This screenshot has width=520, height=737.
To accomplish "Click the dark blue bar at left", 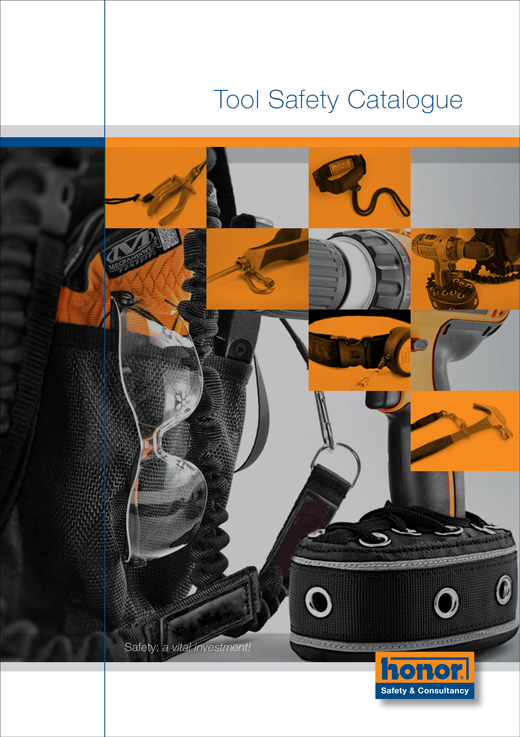I will coord(52,142).
